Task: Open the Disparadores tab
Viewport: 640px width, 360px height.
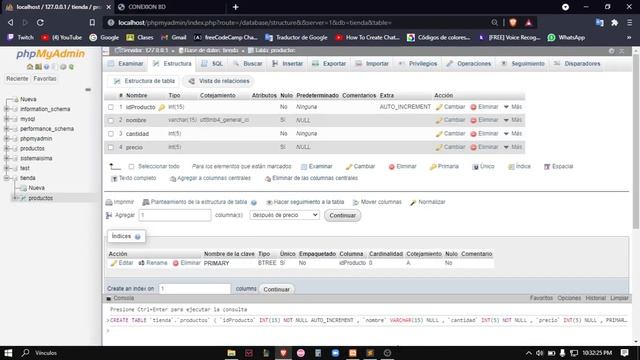Action: (578, 64)
